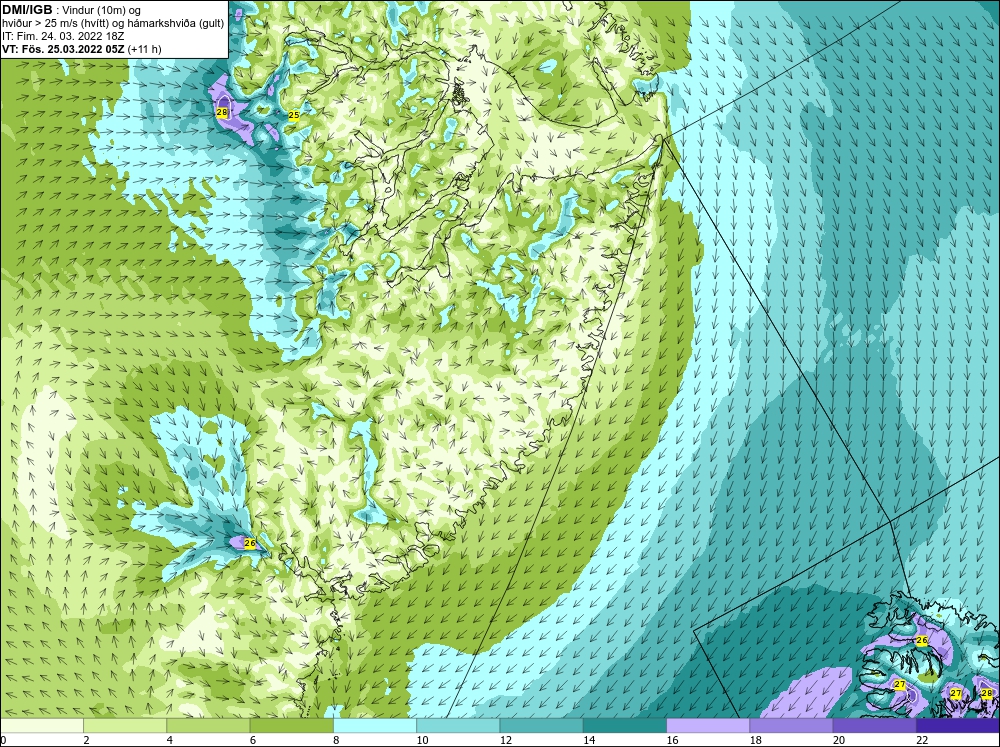Click the legend scale value "8"
The height and width of the screenshot is (747, 1000).
[336, 740]
